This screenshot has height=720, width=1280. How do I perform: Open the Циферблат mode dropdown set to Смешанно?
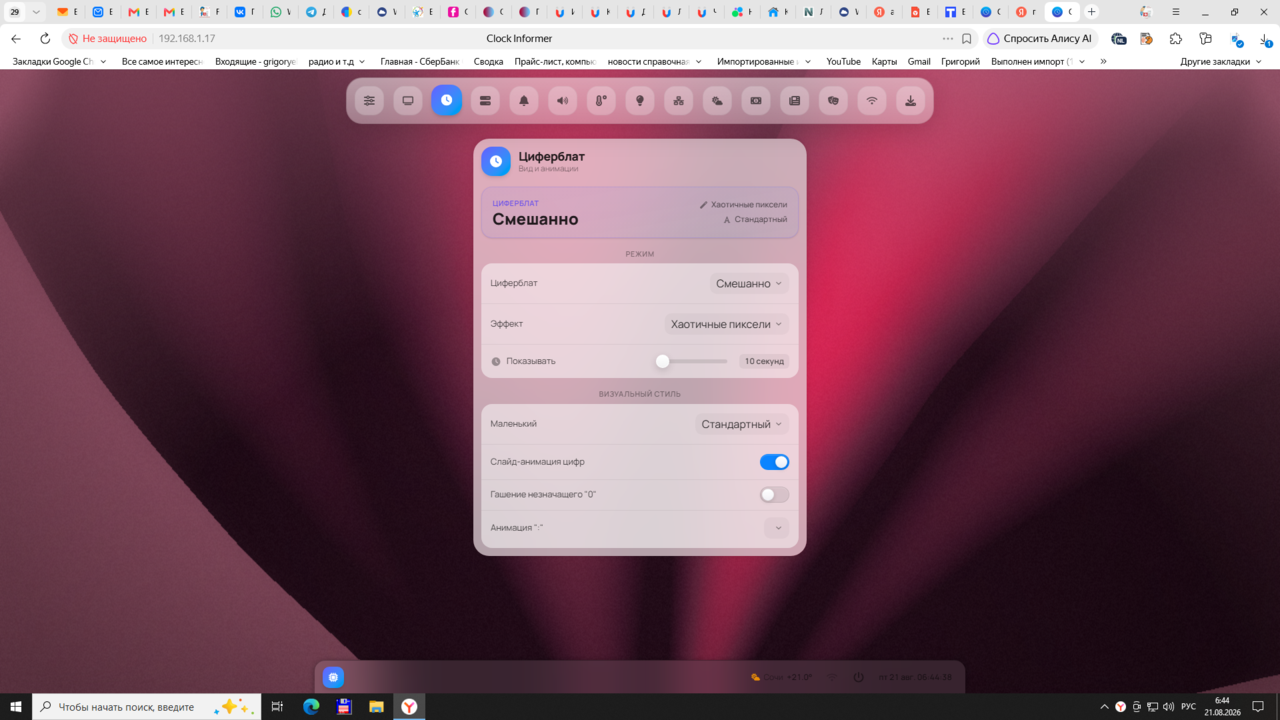tap(749, 284)
